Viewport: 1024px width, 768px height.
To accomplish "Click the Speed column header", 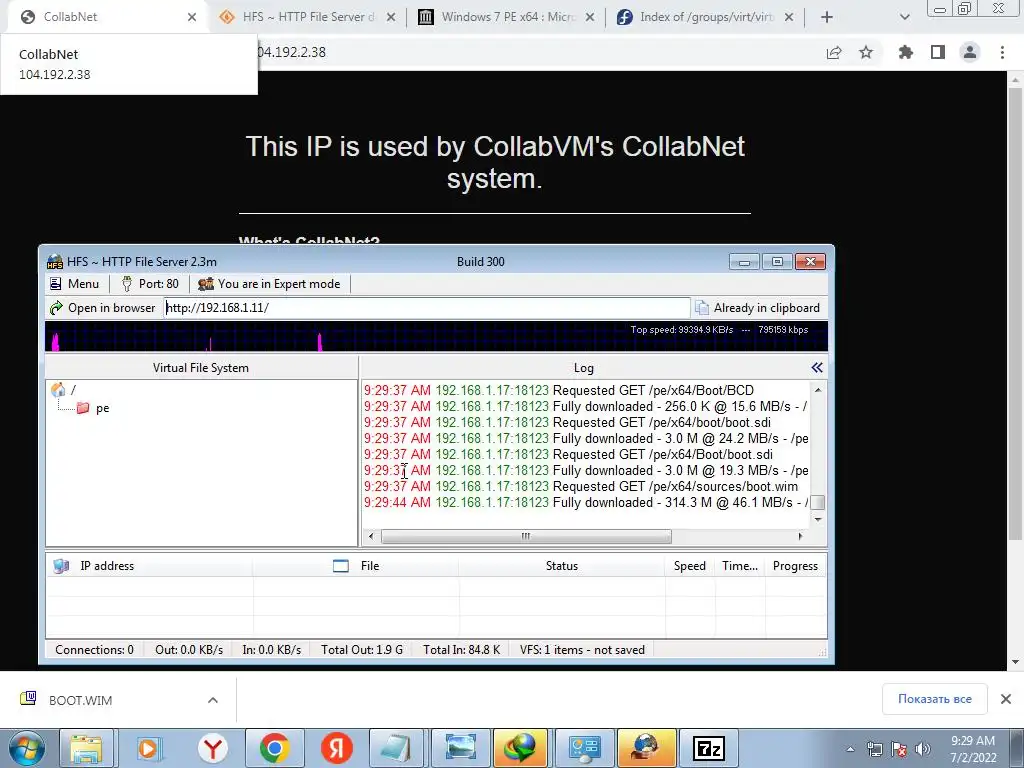I will pos(690,566).
